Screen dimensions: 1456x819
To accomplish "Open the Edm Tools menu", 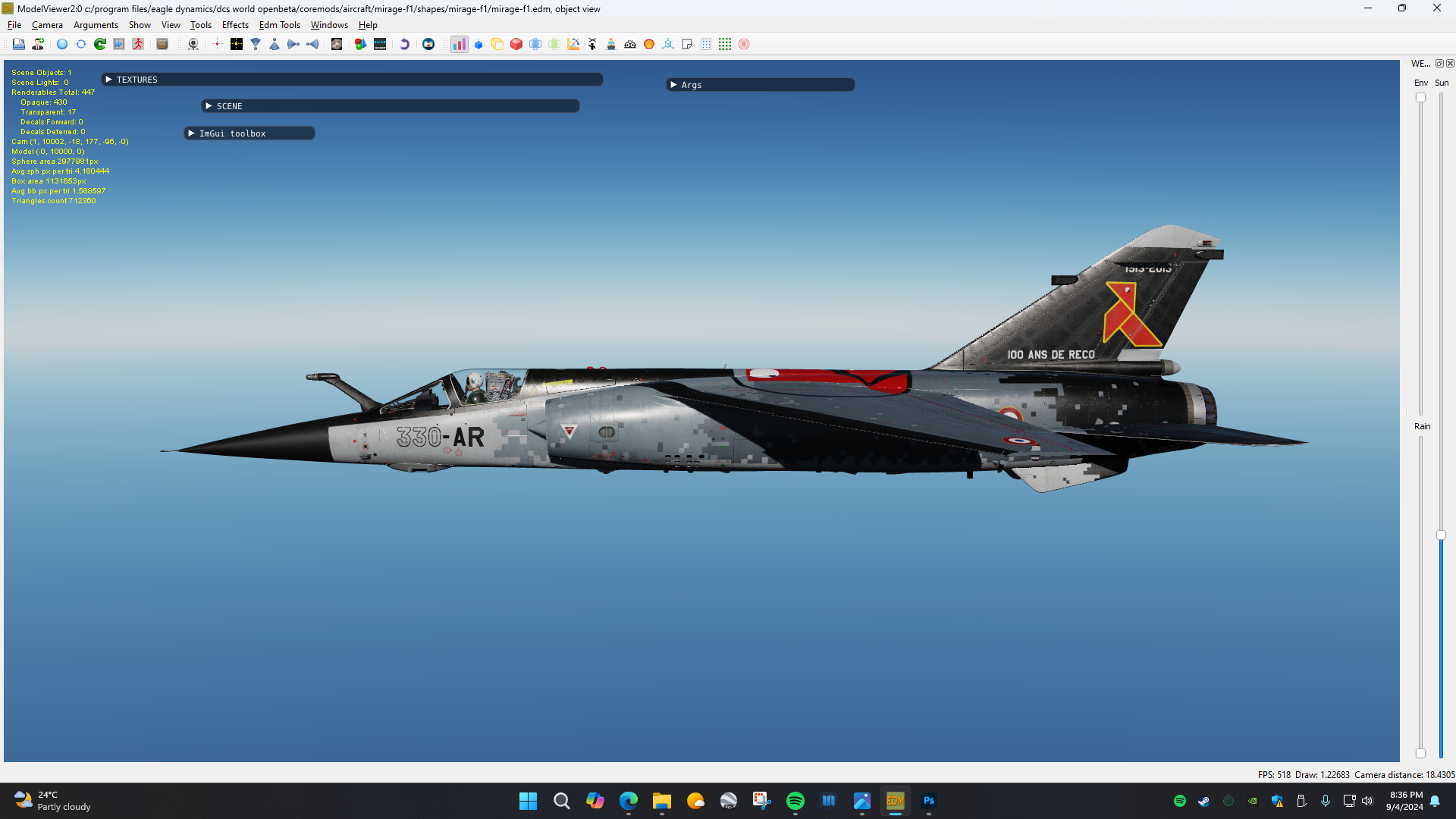I will tap(280, 25).
